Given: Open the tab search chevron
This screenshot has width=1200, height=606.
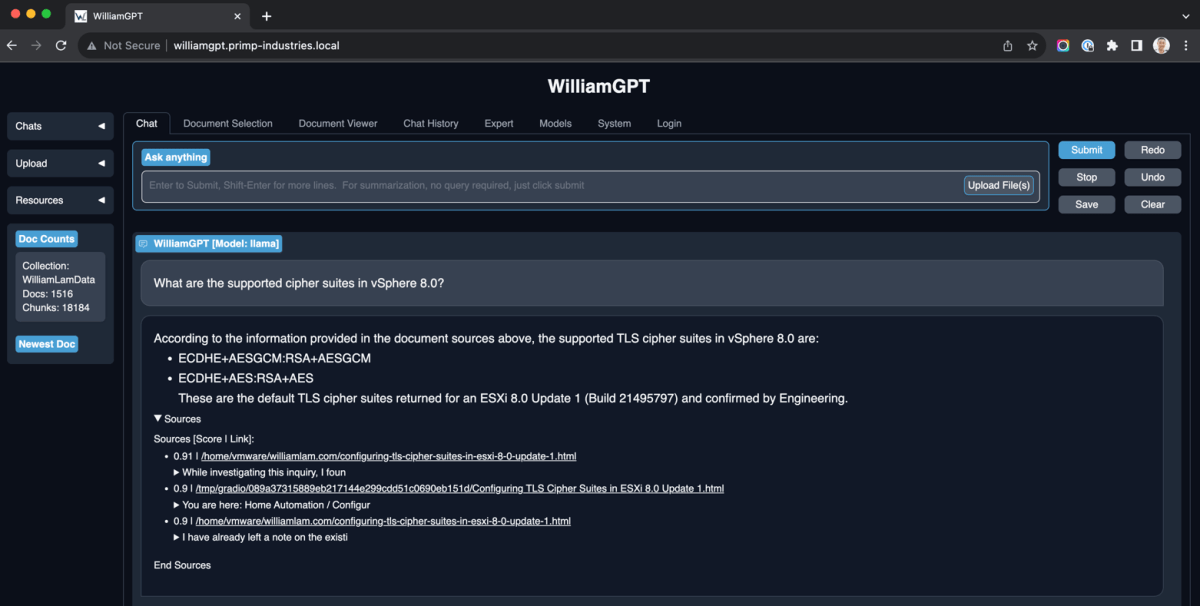Looking at the screenshot, I should [x=1185, y=16].
